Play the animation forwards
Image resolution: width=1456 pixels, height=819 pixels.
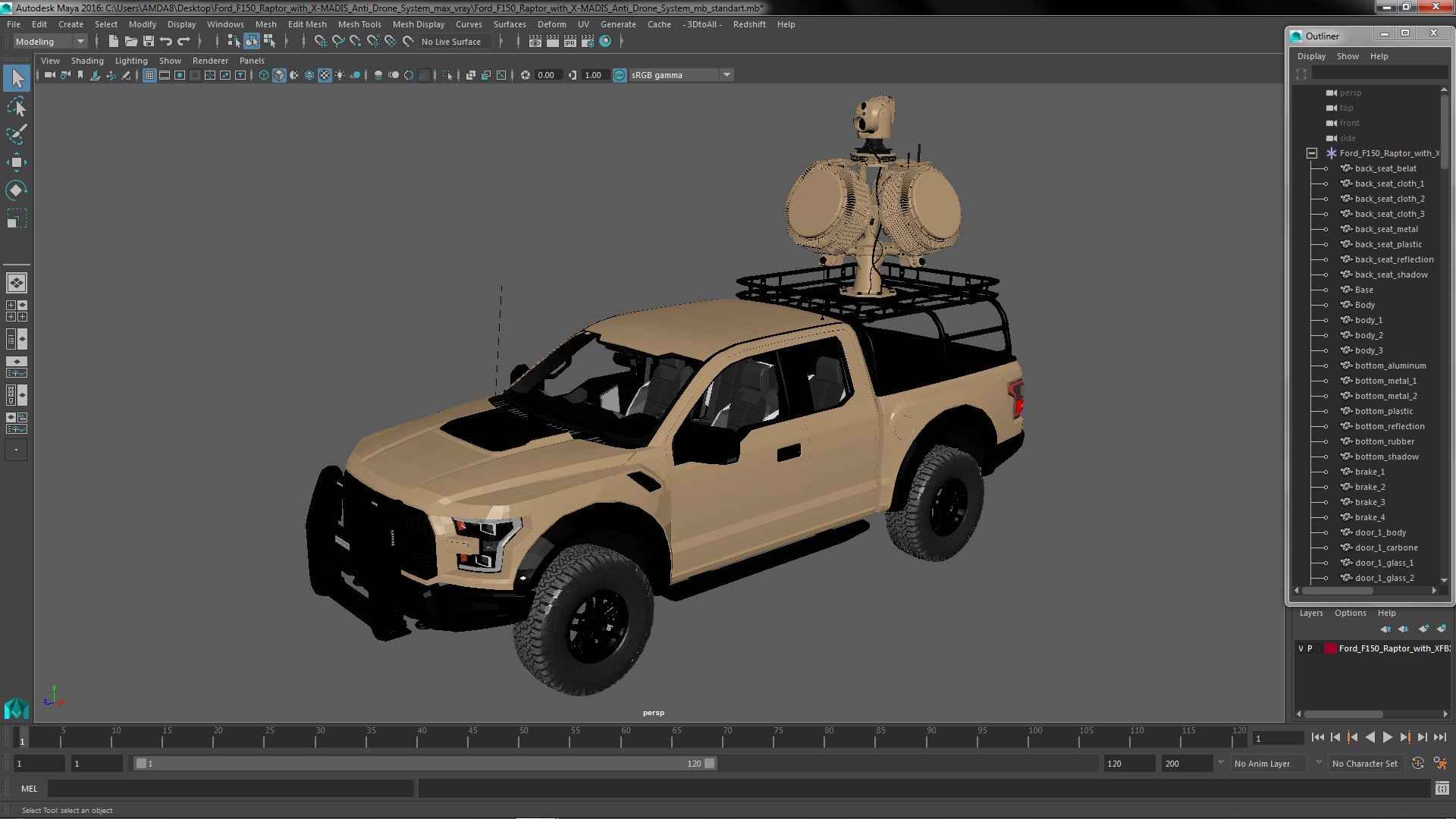click(x=1387, y=737)
